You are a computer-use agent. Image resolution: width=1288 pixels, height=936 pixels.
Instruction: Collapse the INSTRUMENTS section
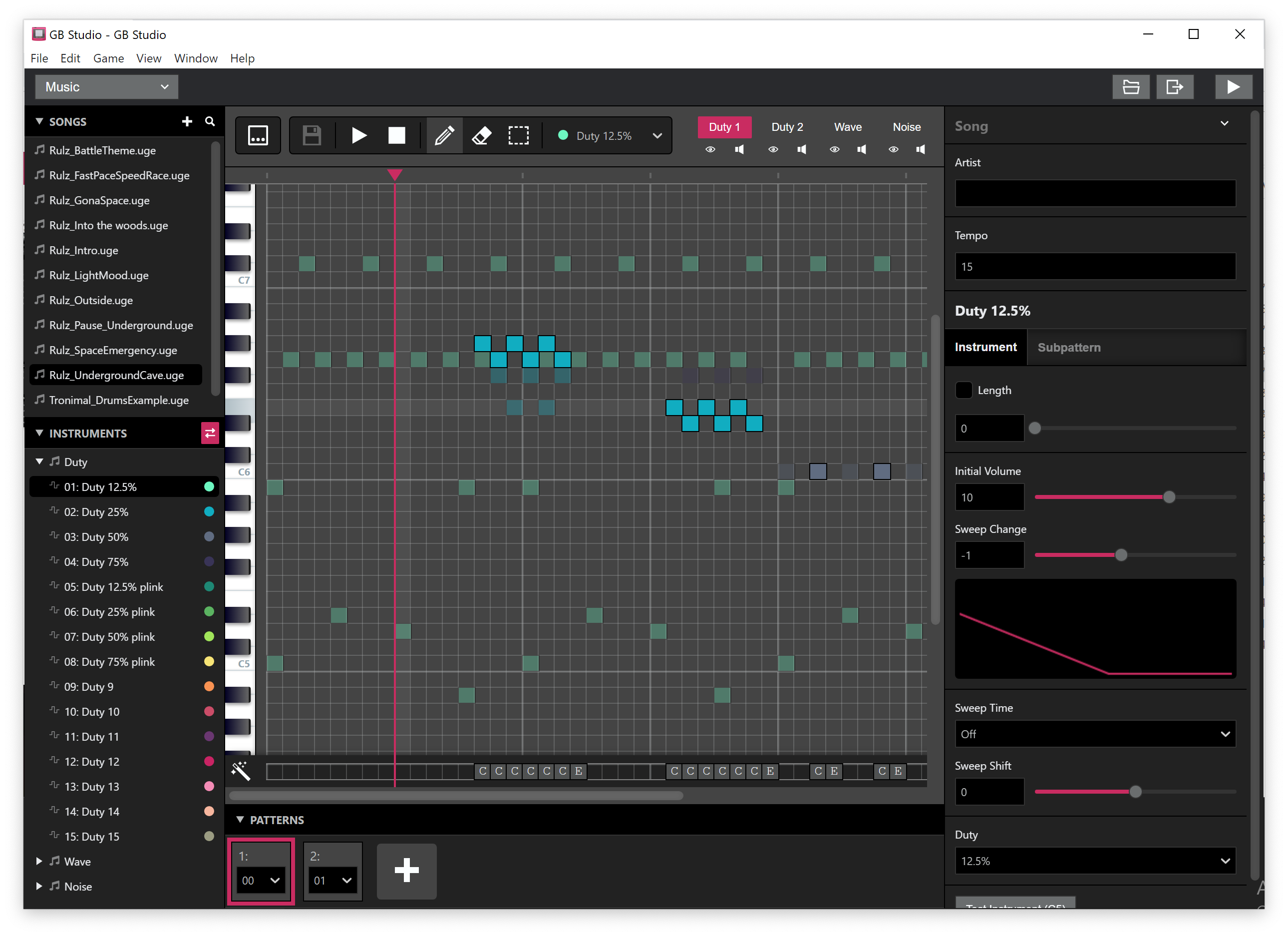pyautogui.click(x=40, y=433)
